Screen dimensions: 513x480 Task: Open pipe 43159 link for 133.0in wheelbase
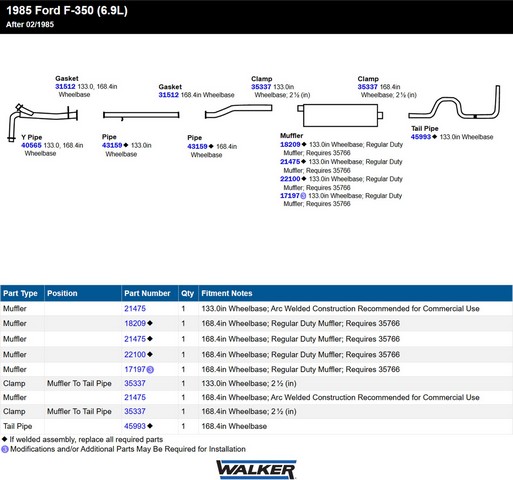click(112, 145)
